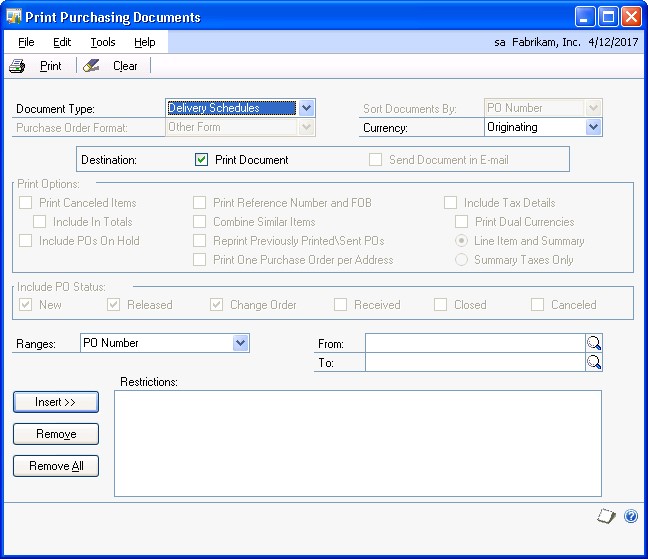This screenshot has width=648, height=559.
Task: Click the 4/12/2017 date in the header
Action: click(613, 42)
